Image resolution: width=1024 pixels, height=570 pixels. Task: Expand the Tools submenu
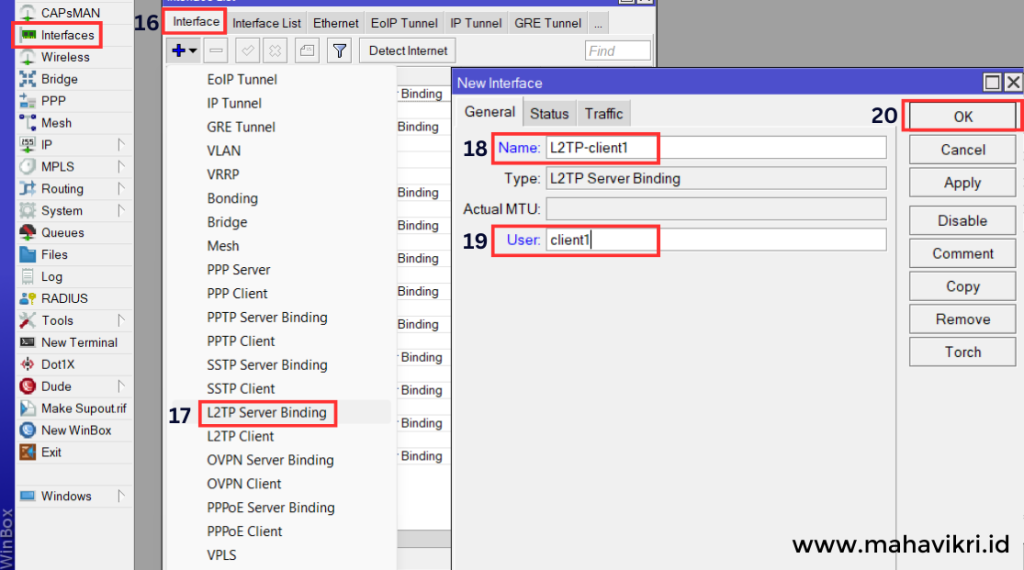tap(121, 321)
